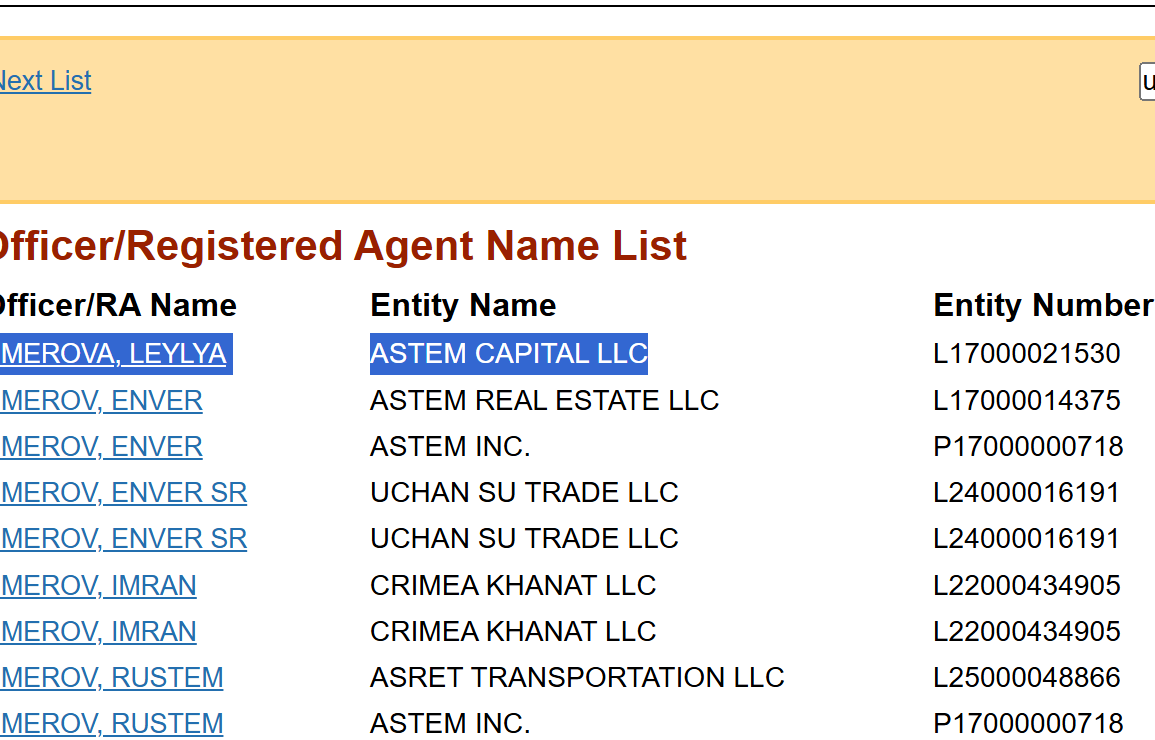Image resolution: width=1155 pixels, height=740 pixels.
Task: Click entity number L17000021530
Action: (x=1026, y=354)
